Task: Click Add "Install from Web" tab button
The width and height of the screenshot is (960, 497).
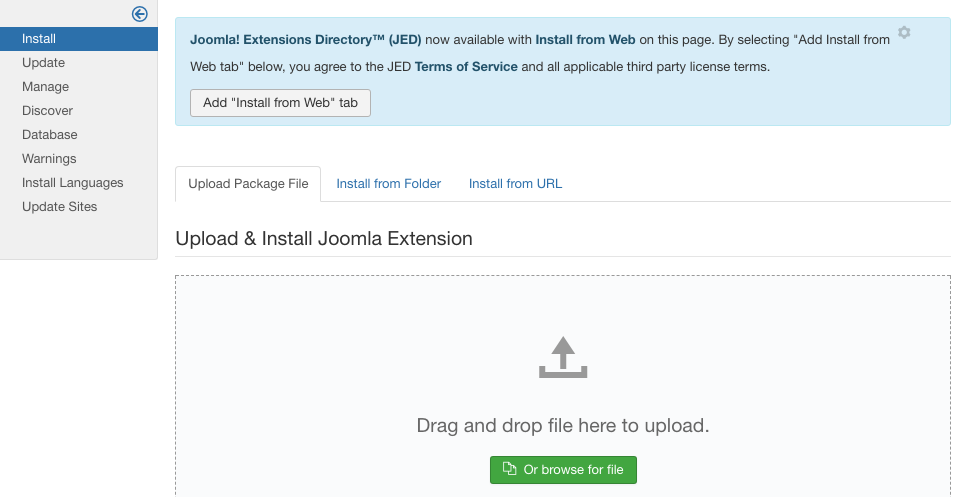Action: pyautogui.click(x=280, y=103)
